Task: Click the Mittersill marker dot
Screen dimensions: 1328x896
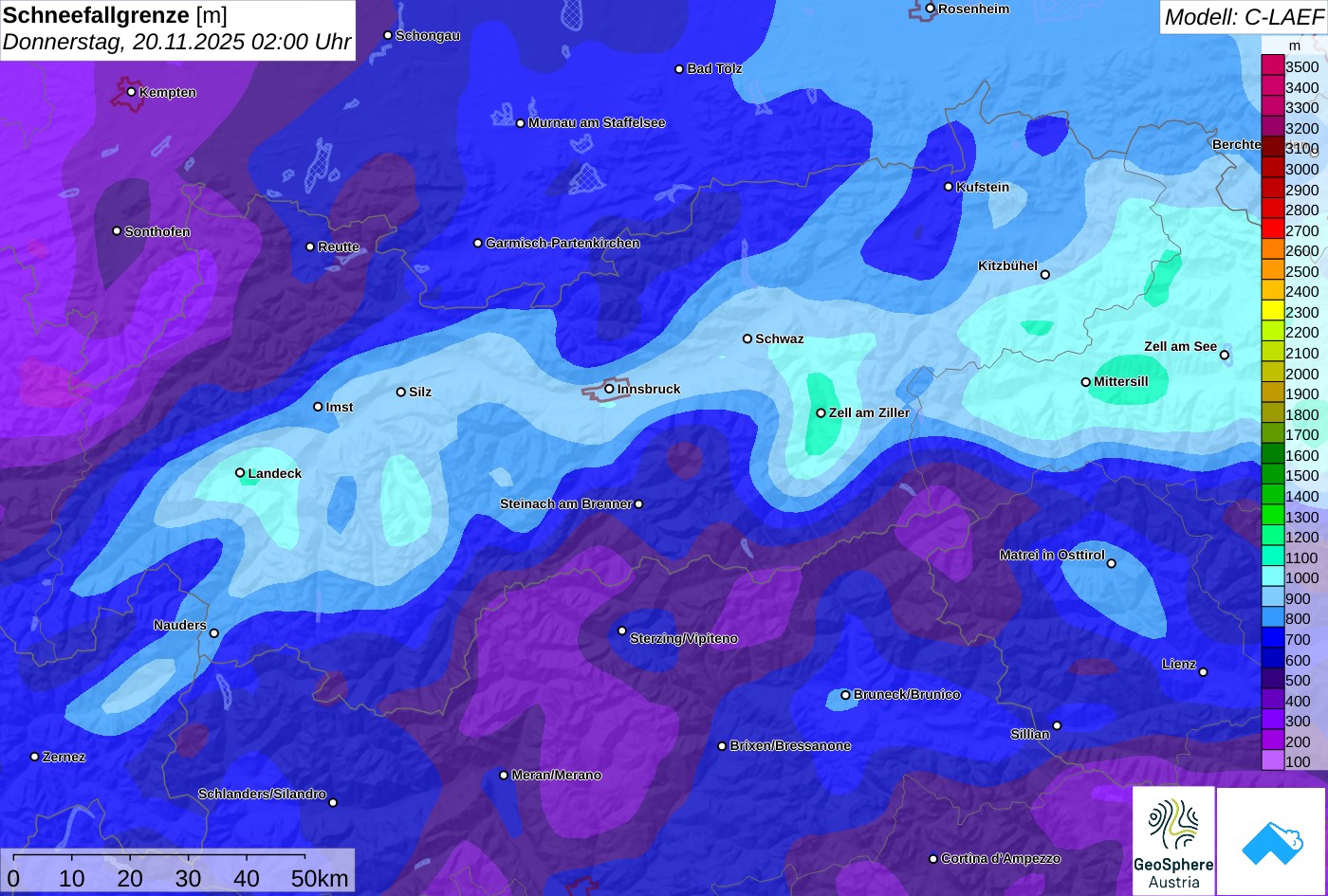Action: (x=1085, y=382)
